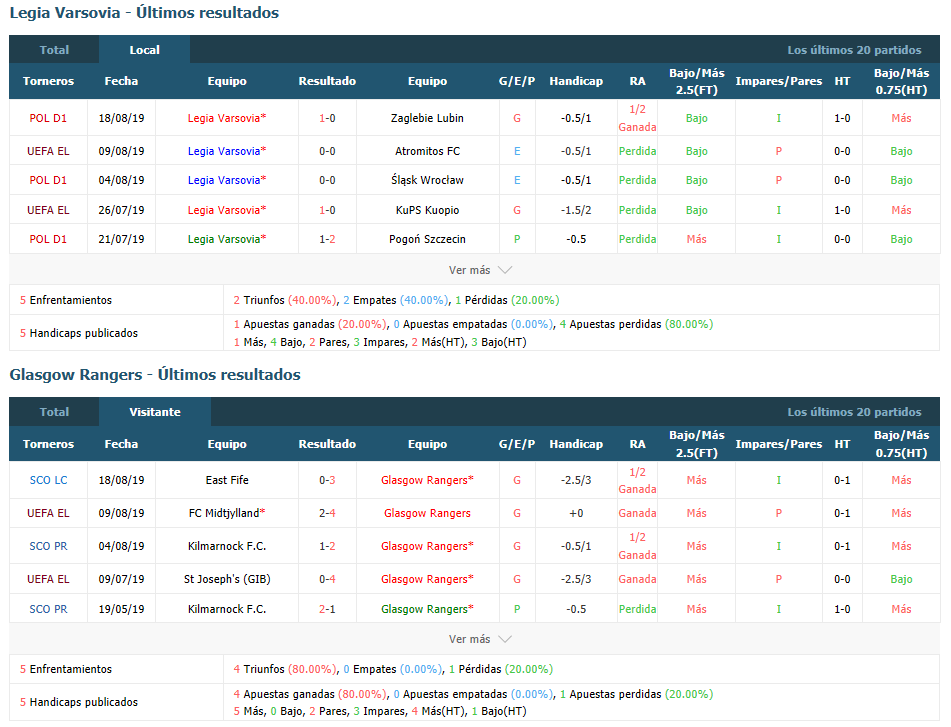The image size is (951, 727).
Task: Switch to the Total tab for Glasgow Rangers
Action: click(x=54, y=412)
